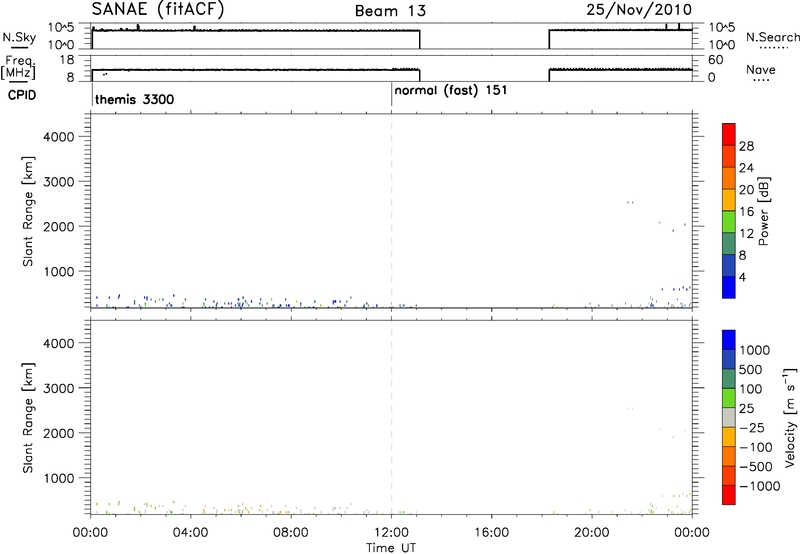
Task: Click the Nave legend label
Action: coord(761,69)
